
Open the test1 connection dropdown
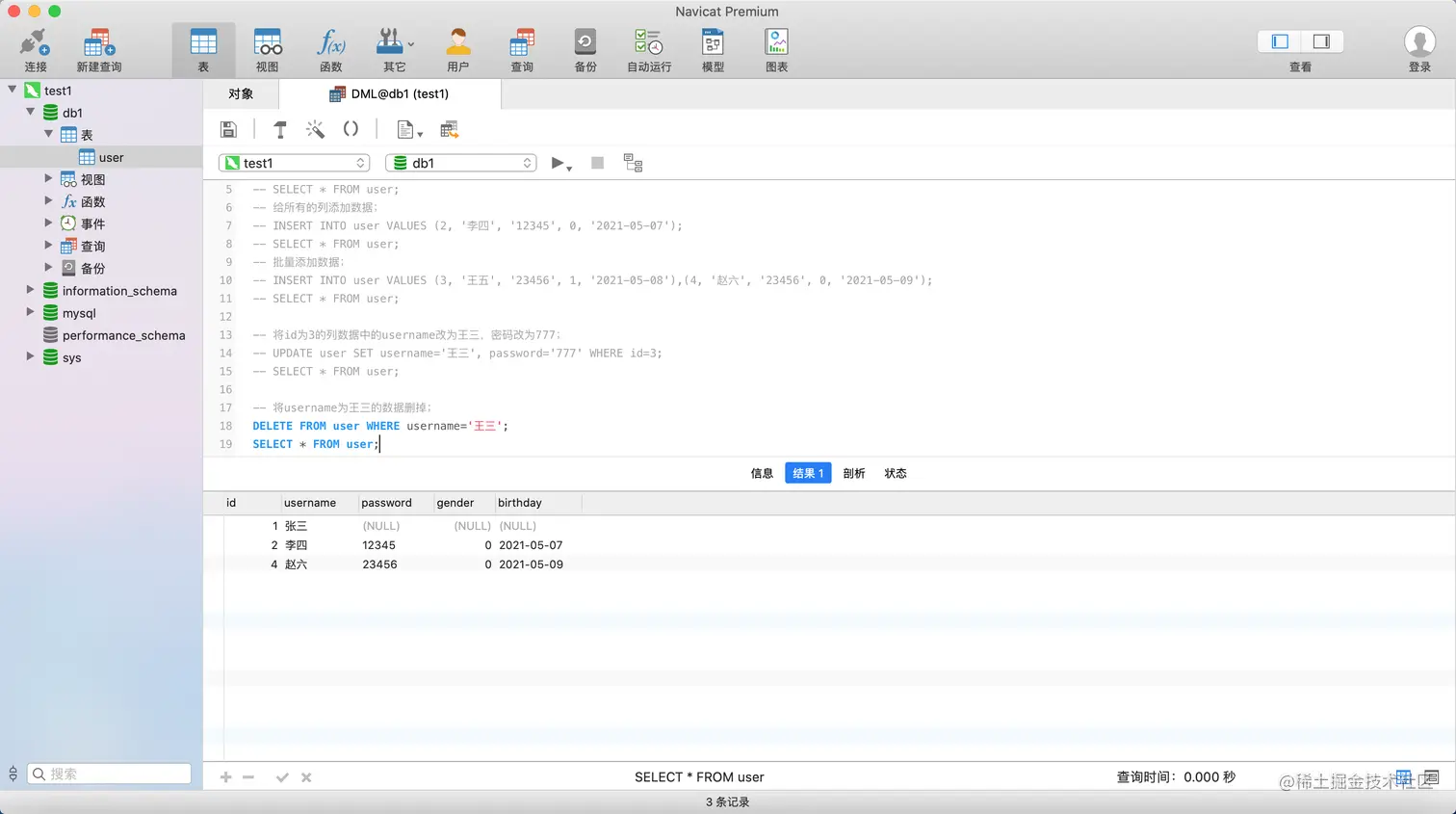coord(294,163)
